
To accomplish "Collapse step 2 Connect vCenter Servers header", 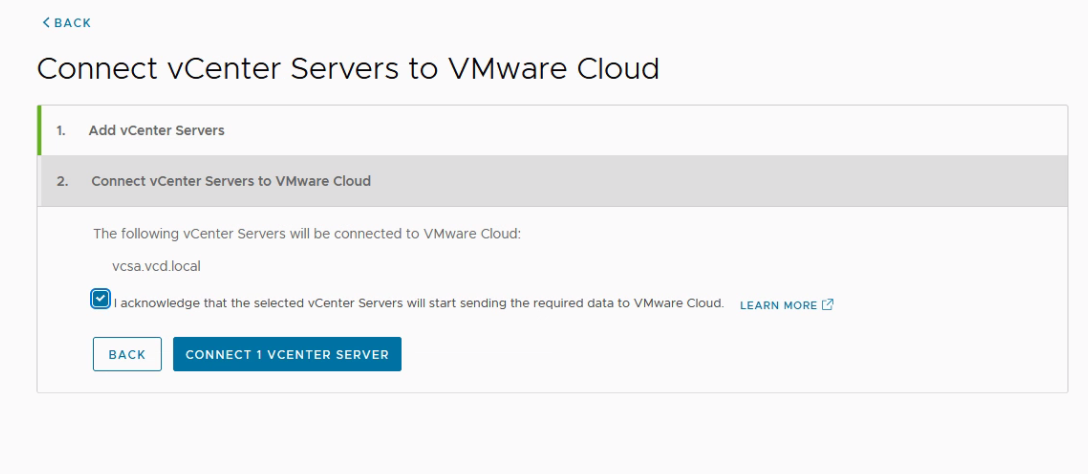I will tap(230, 181).
